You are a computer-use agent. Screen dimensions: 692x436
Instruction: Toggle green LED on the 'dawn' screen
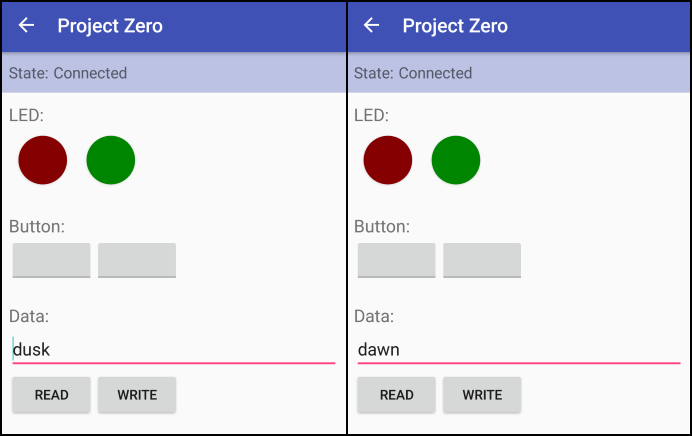[x=456, y=160]
